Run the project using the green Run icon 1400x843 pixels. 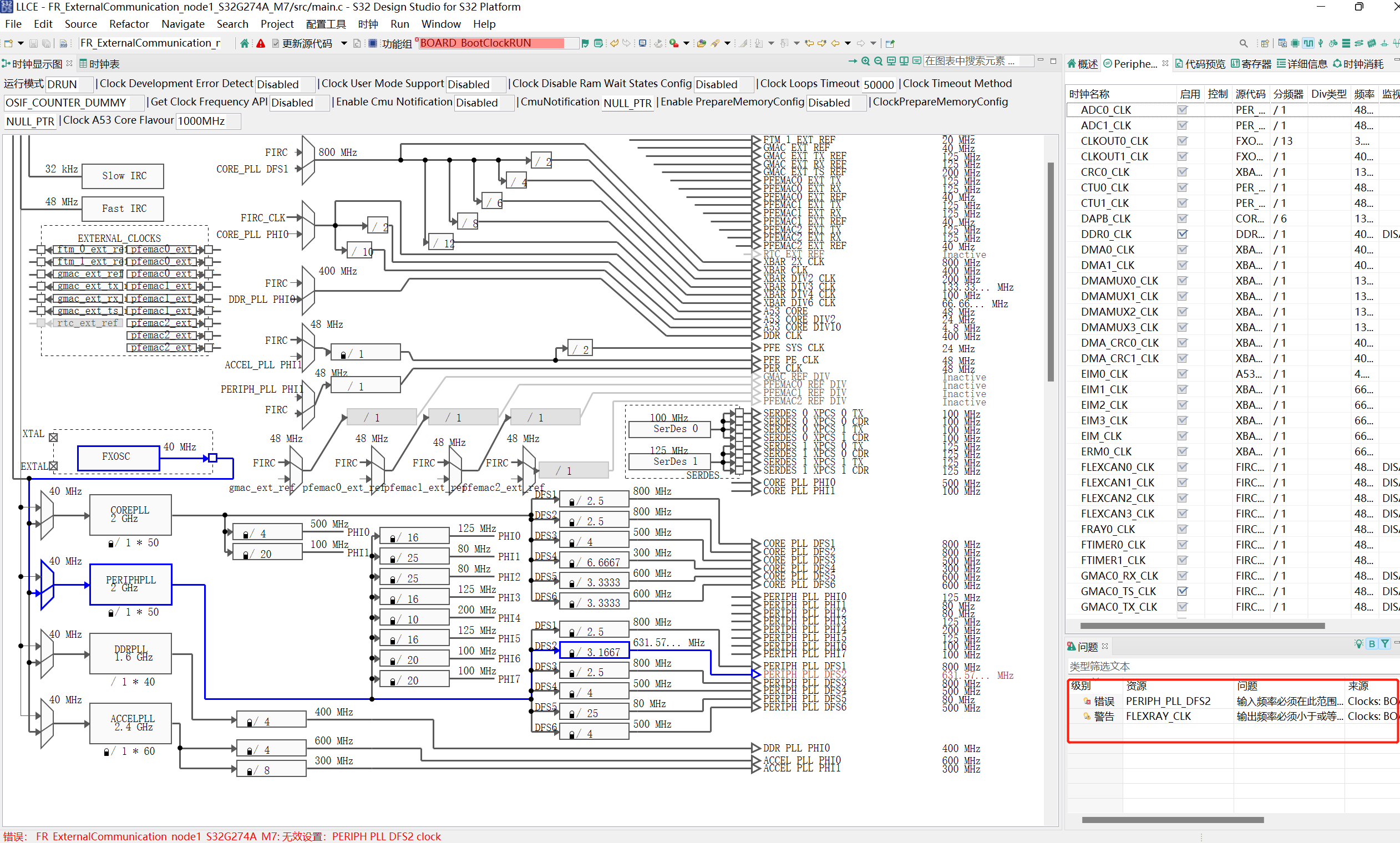tap(673, 43)
